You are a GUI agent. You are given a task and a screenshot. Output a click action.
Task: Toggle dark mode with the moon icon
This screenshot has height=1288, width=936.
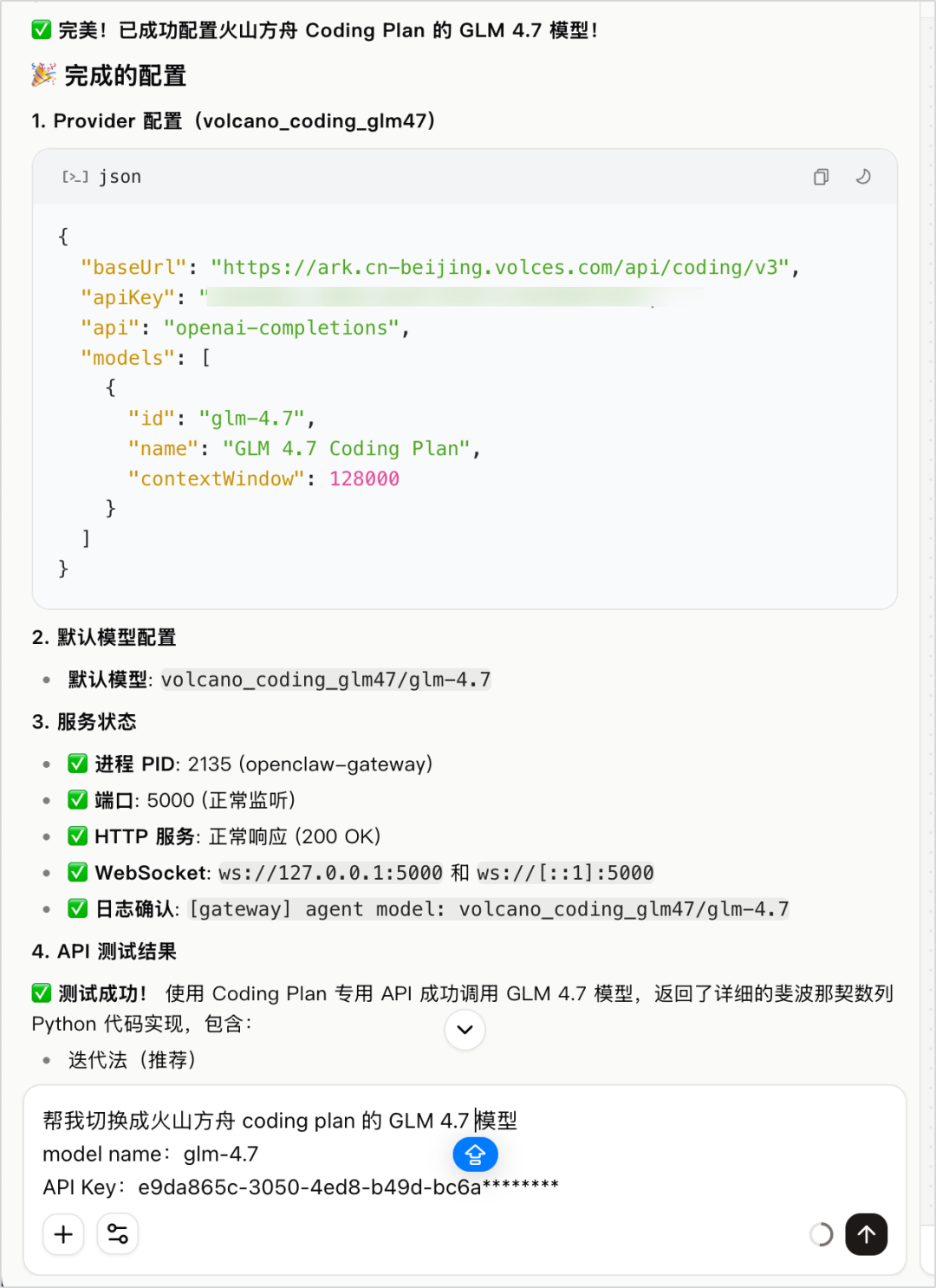(862, 177)
